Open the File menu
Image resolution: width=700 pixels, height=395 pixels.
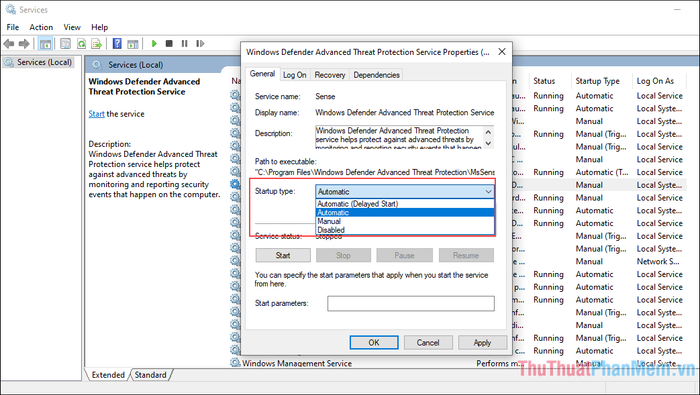12,27
